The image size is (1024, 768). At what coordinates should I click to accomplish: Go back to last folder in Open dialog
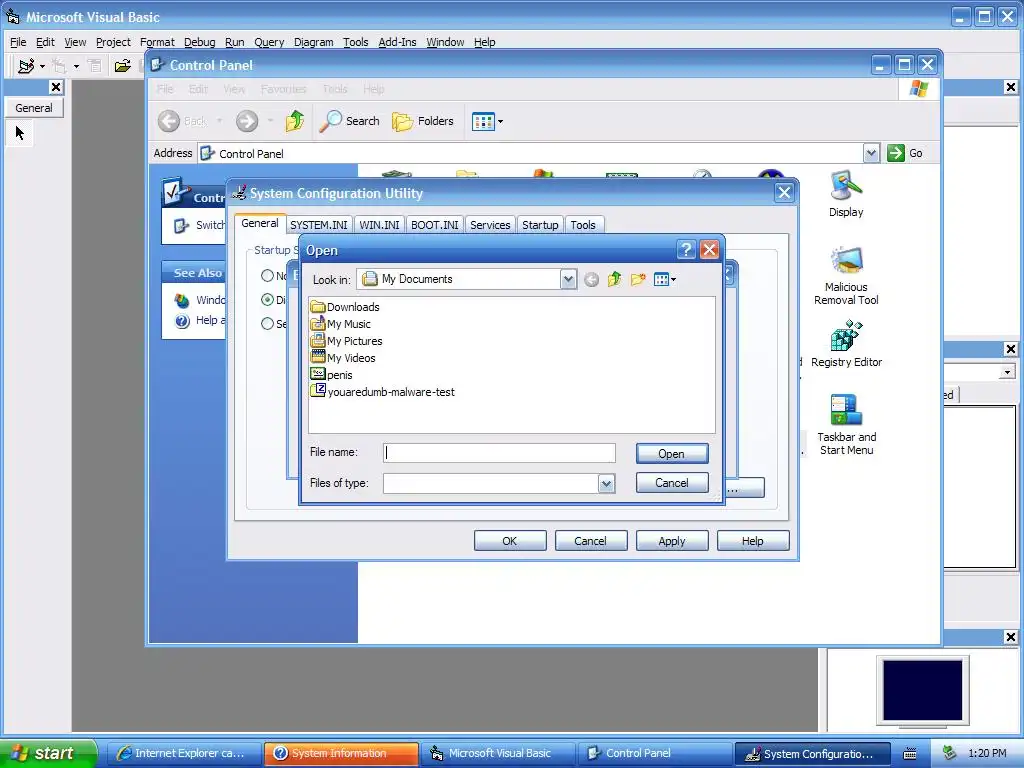coord(591,280)
